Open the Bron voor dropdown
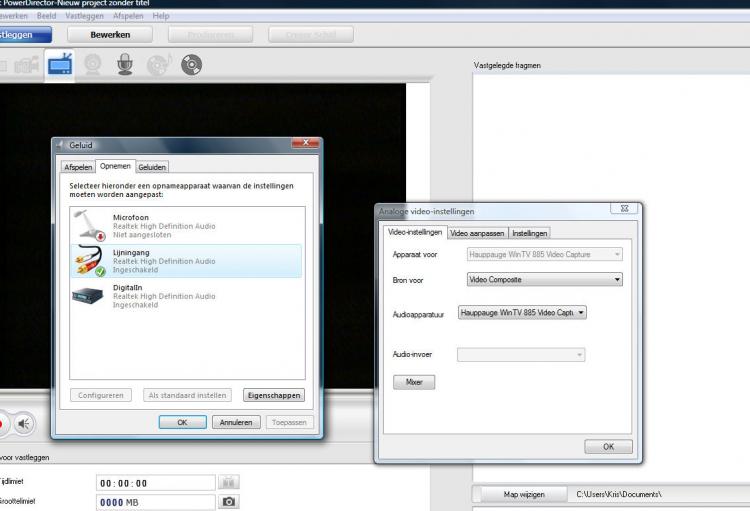The height and width of the screenshot is (511, 750). click(x=545, y=280)
